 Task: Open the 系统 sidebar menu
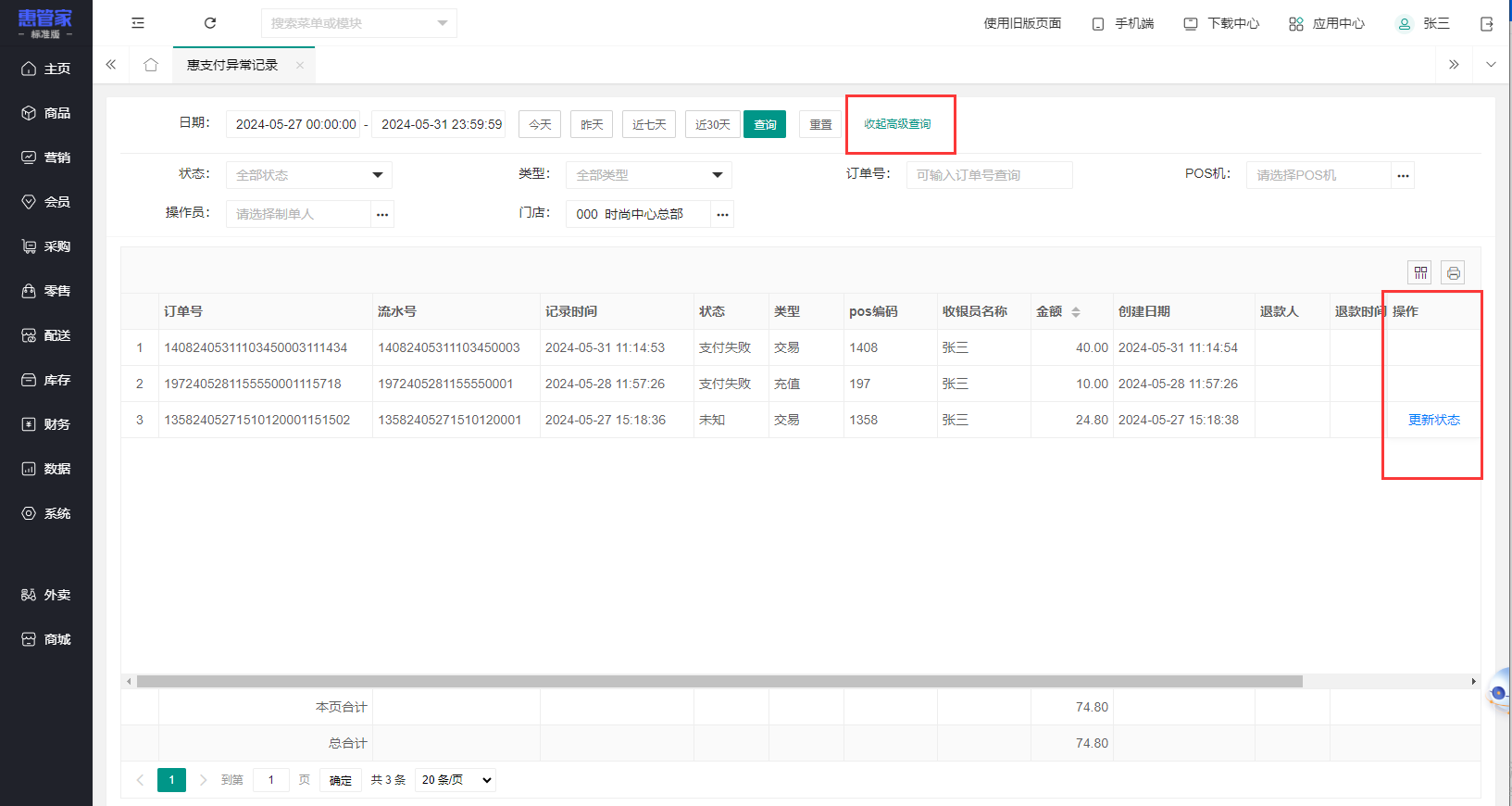coord(46,513)
